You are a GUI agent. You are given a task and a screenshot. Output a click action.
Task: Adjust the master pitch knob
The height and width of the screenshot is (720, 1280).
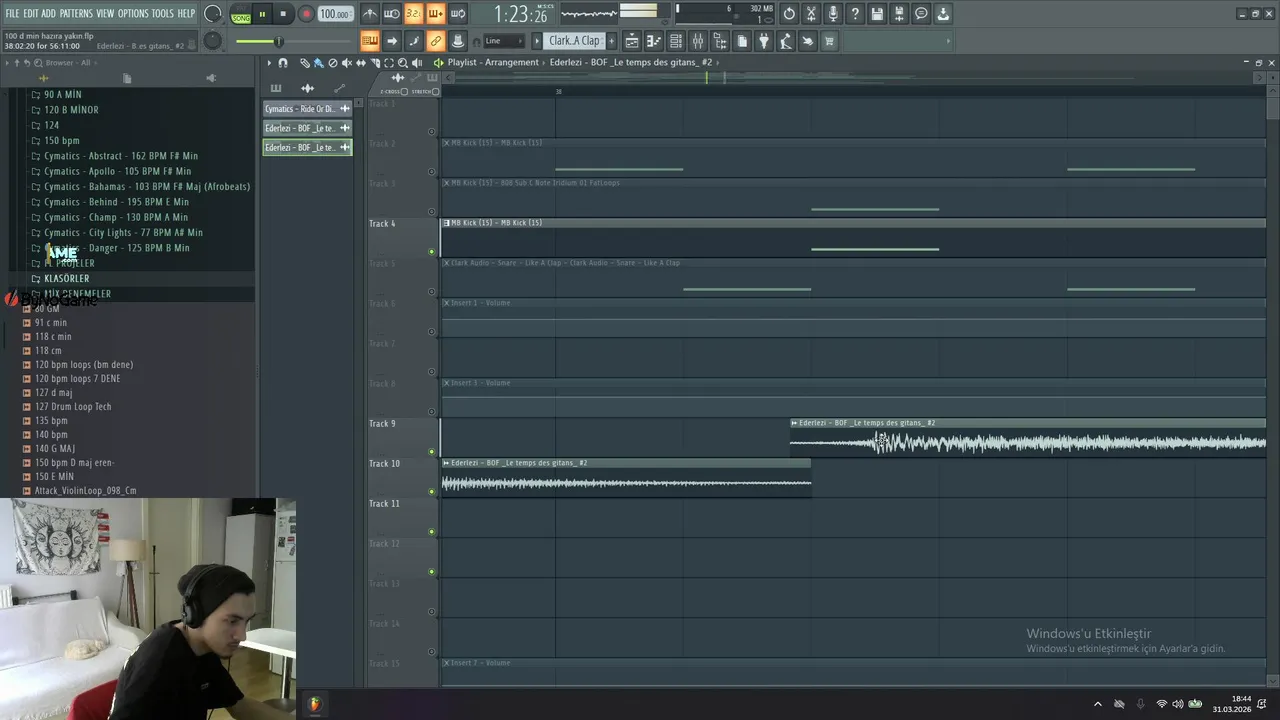[212, 41]
